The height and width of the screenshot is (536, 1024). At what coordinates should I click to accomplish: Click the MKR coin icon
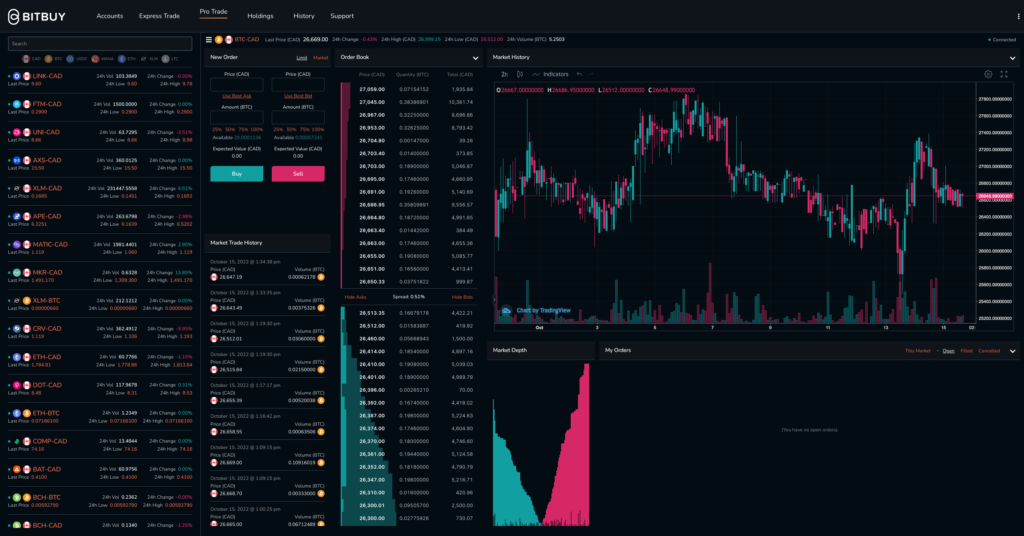17,273
